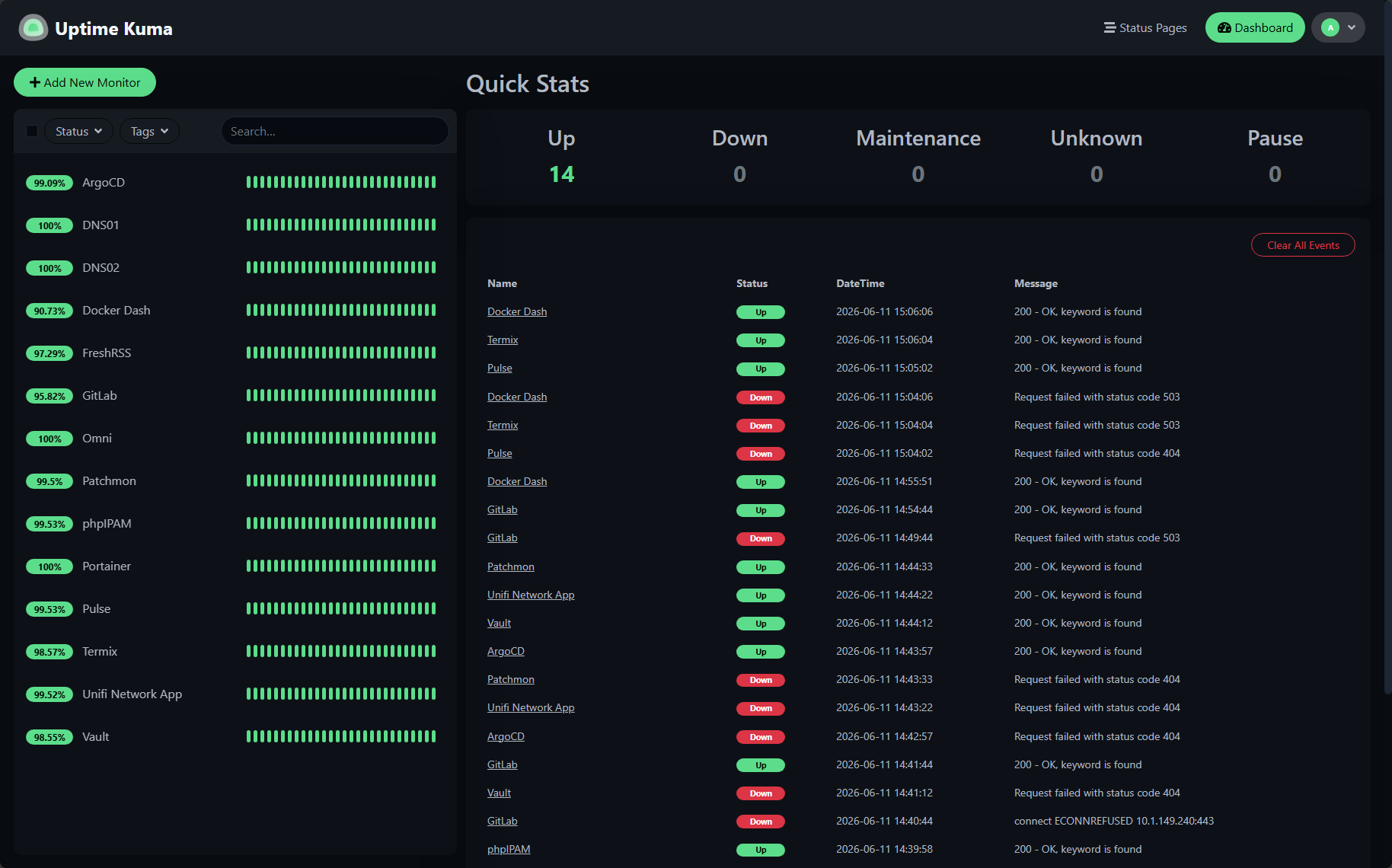This screenshot has width=1392, height=868.
Task: Open phpIPAM link at 14:39:58
Action: point(509,849)
